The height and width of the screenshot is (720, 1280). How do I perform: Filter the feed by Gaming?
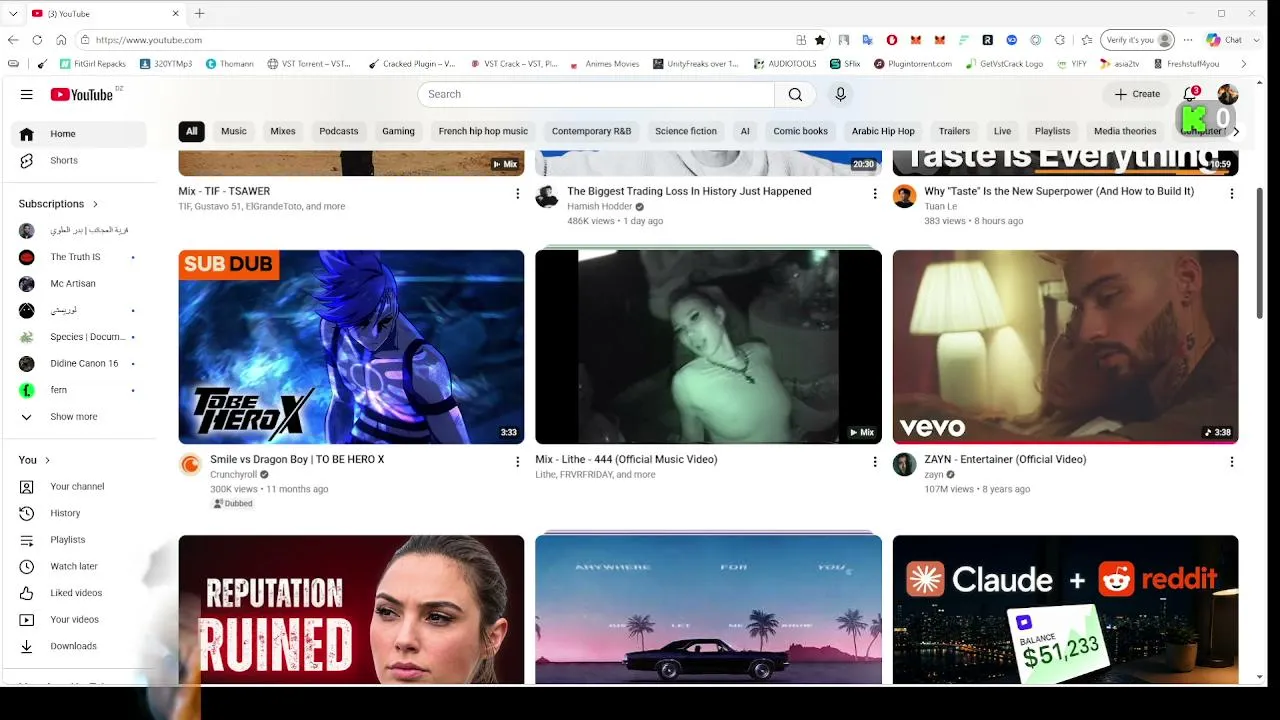coord(398,131)
